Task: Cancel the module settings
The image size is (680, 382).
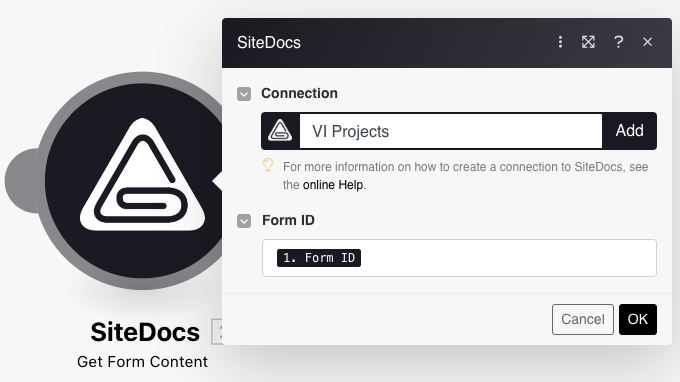Action: [582, 320]
